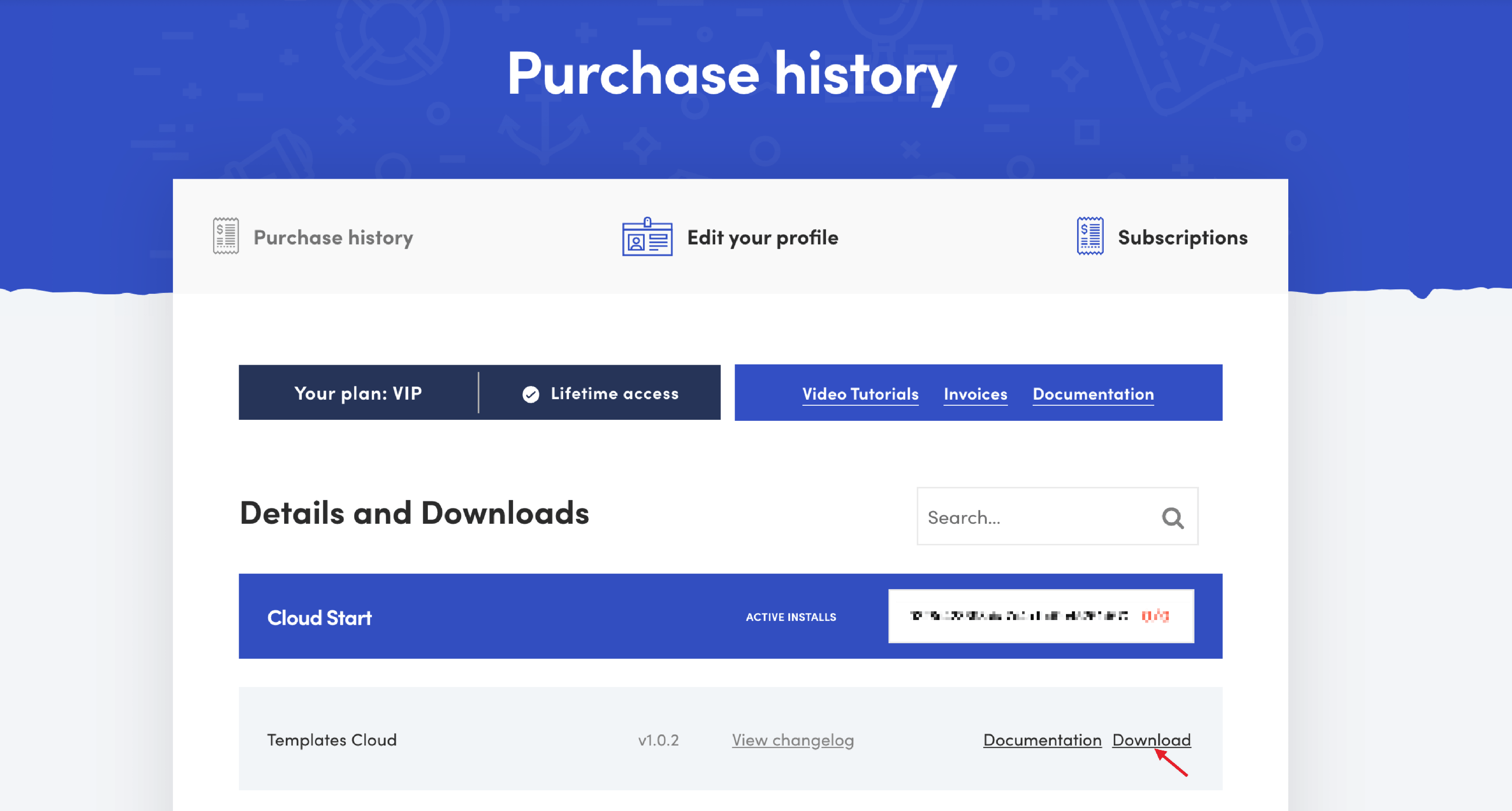Click the gray Purchase history receipt icon
This screenshot has height=811, width=1512.
(225, 236)
